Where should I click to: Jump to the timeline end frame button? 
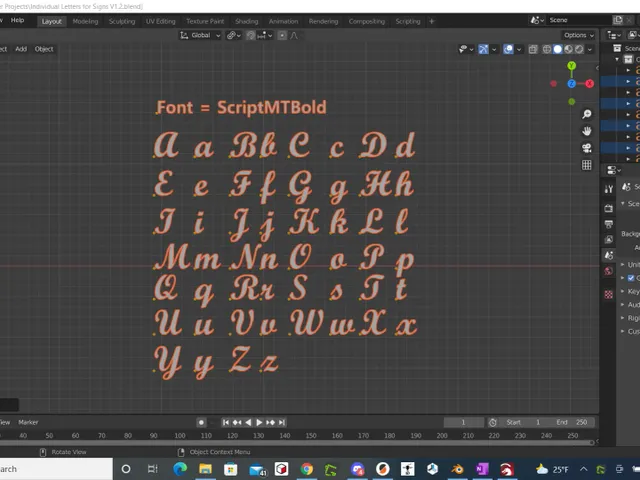coord(282,422)
